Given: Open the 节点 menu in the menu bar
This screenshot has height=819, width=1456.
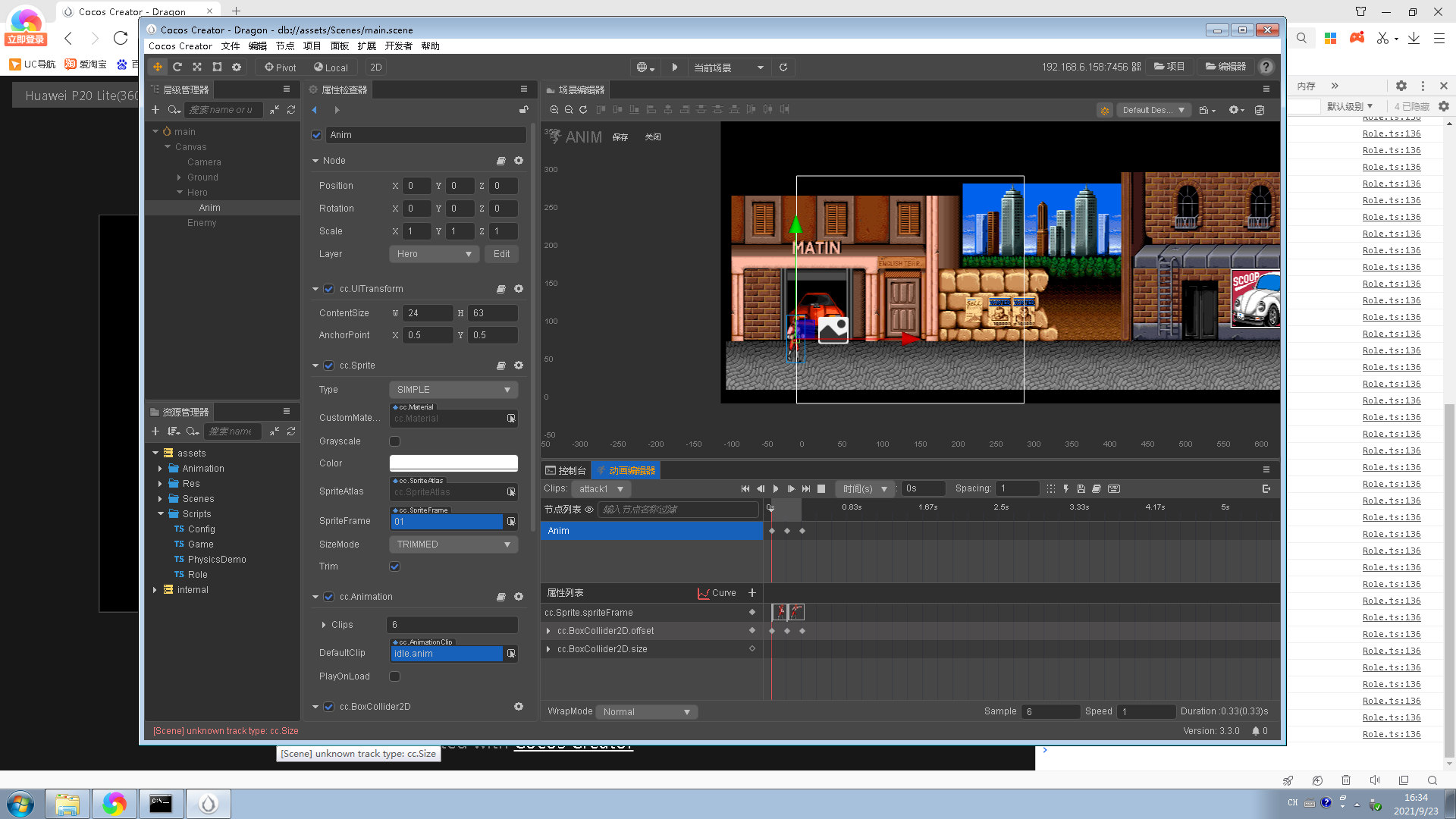Looking at the screenshot, I should 285,46.
